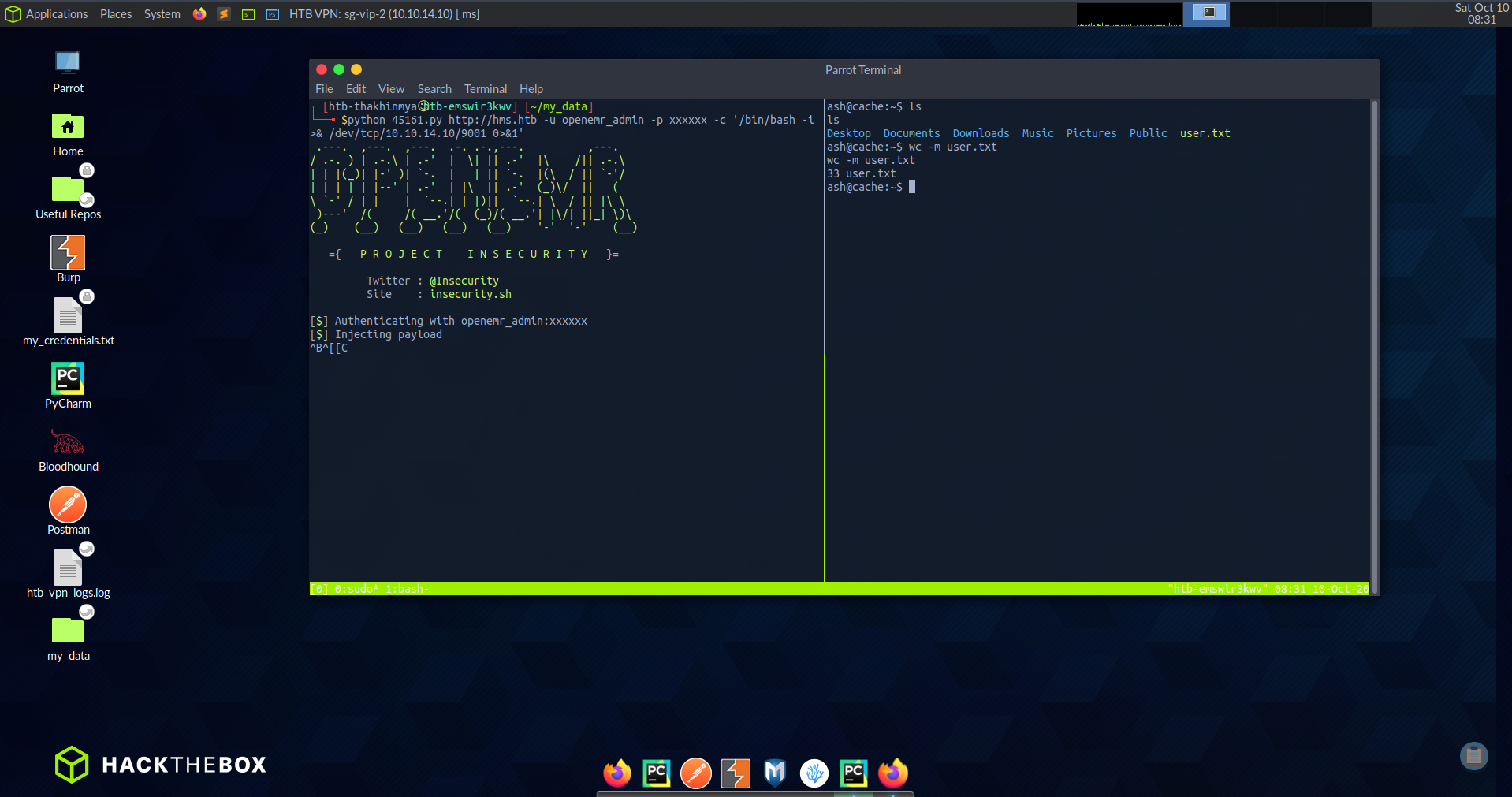This screenshot has width=1512, height=797.
Task: Click the Pictures directory in ls output
Action: [x=1091, y=133]
